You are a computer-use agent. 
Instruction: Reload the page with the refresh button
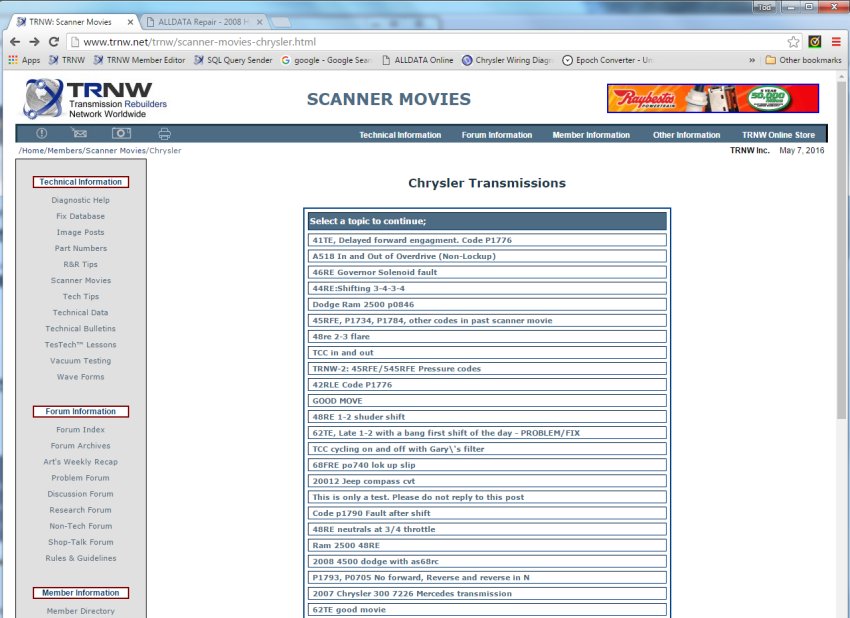[55, 42]
